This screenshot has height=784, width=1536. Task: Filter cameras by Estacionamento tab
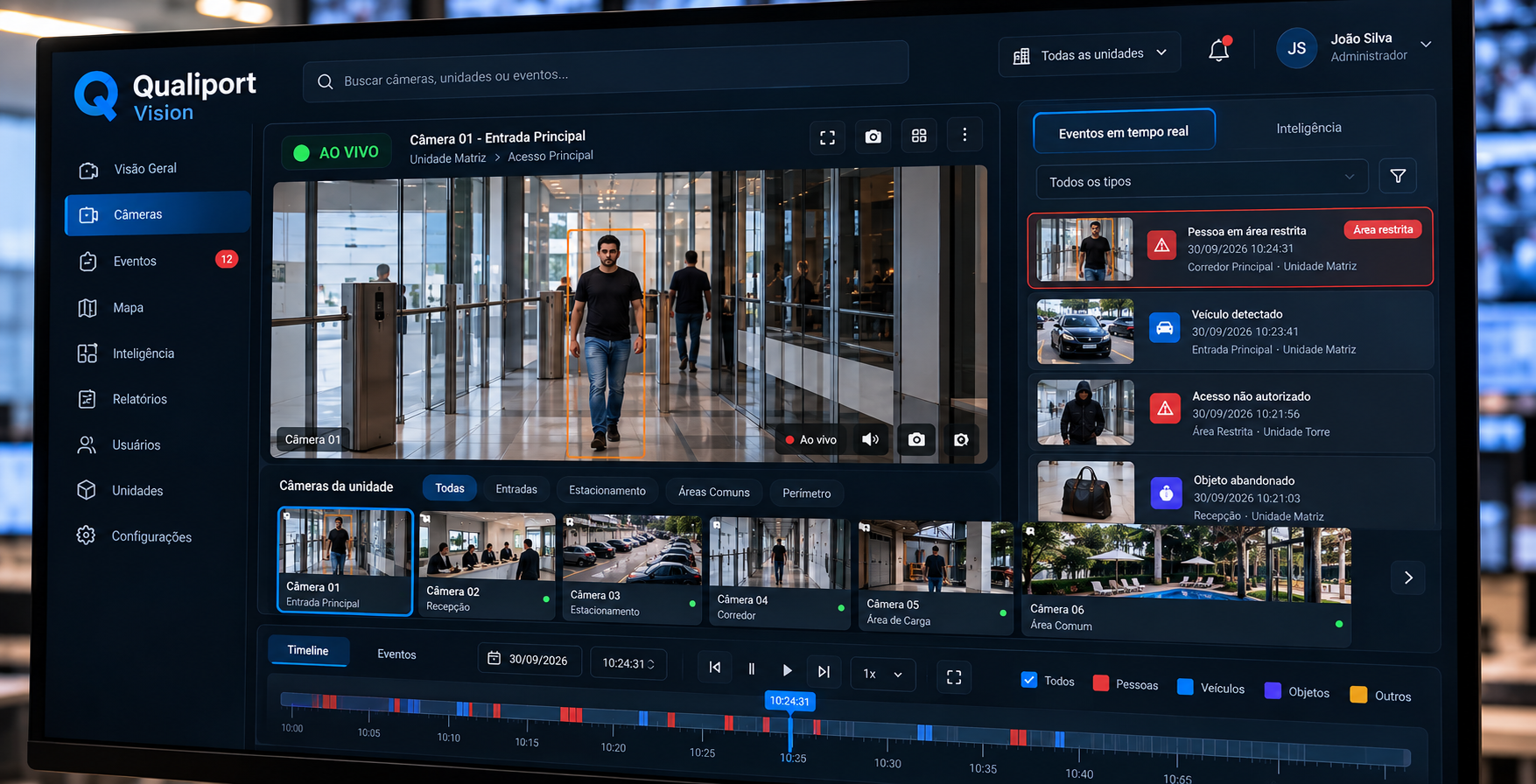click(x=607, y=490)
